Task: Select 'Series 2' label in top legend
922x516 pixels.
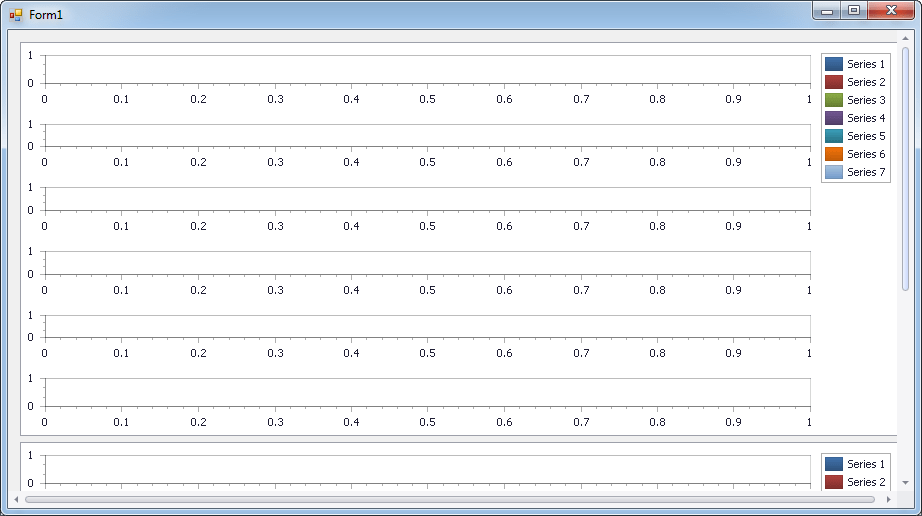Action: (866, 82)
